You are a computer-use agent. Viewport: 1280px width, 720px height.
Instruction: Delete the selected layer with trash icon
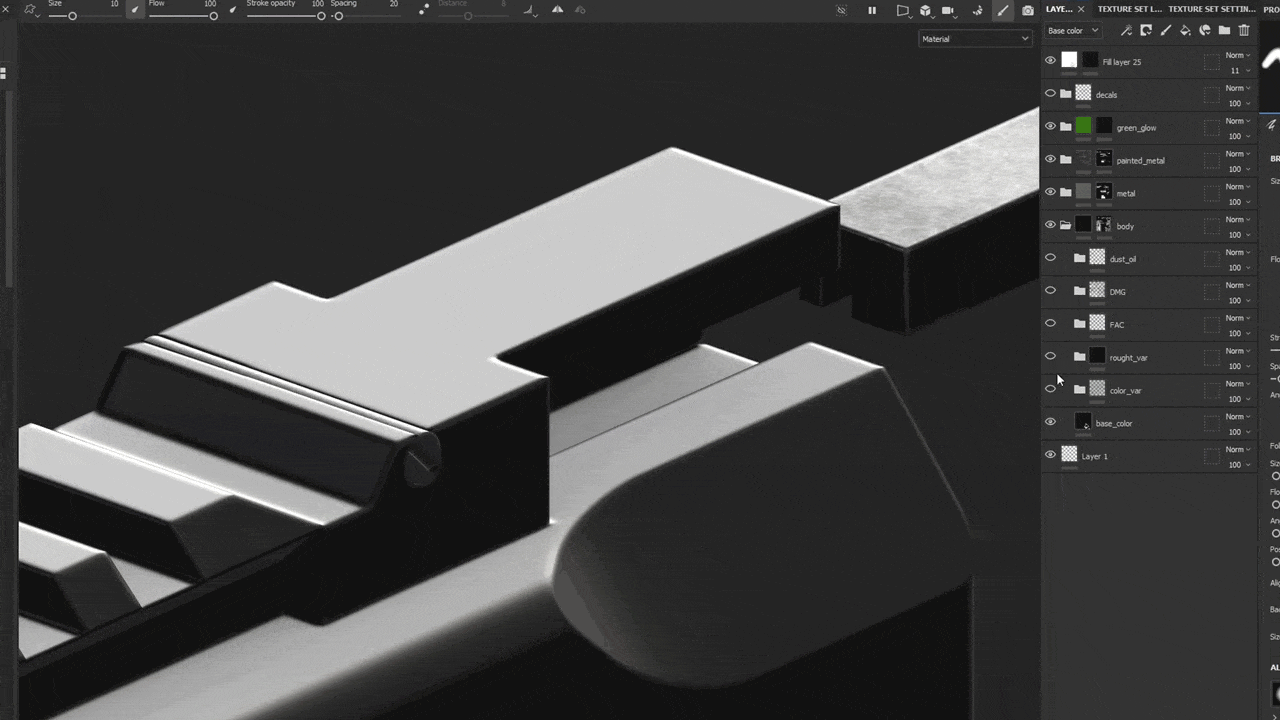coord(1244,31)
